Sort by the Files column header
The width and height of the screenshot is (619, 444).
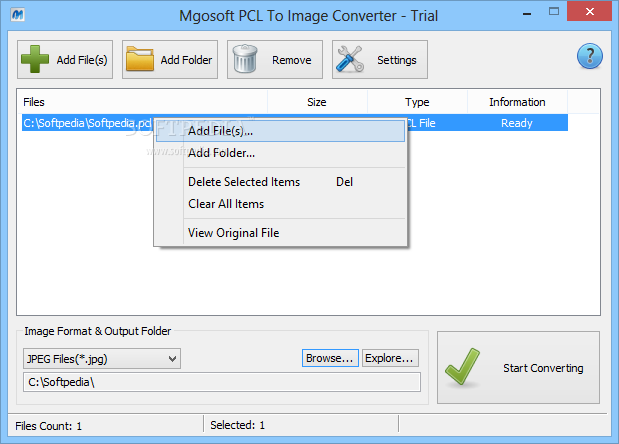pyautogui.click(x=143, y=102)
